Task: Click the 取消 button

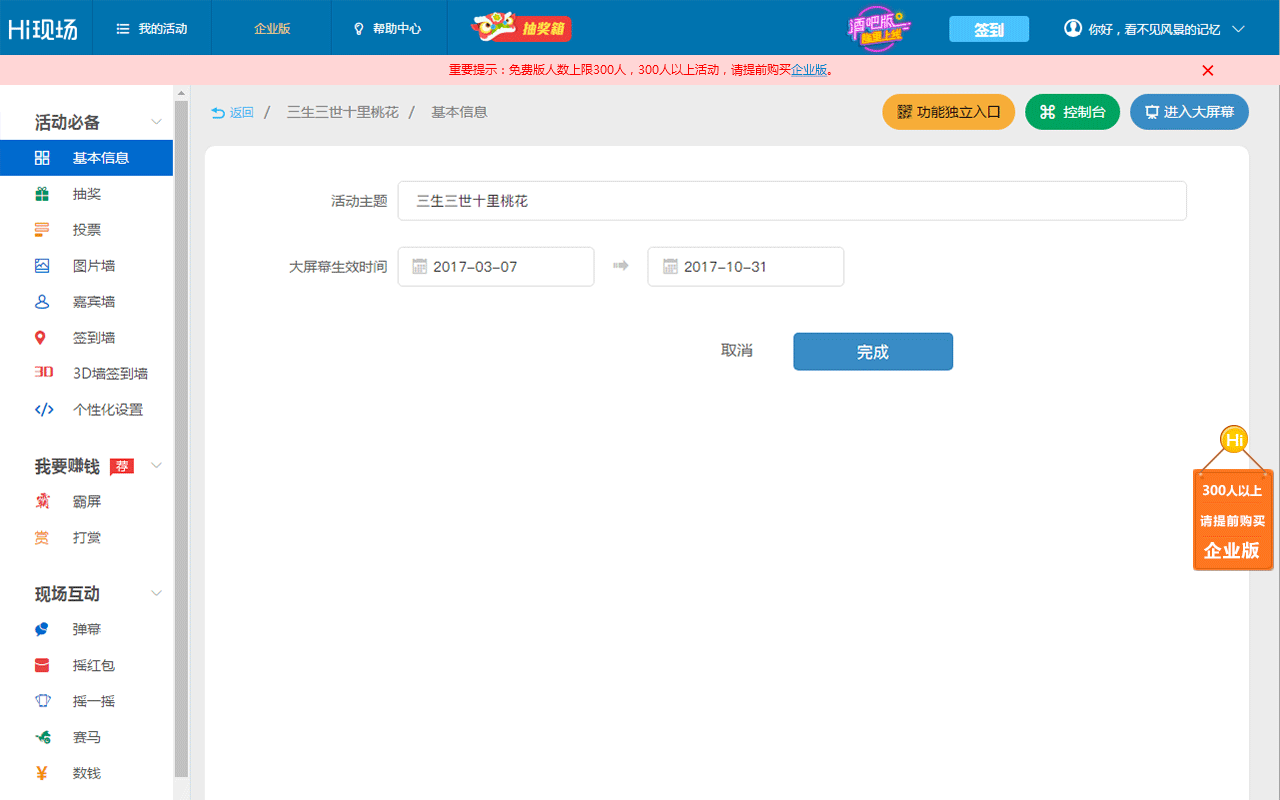Action: 737,351
